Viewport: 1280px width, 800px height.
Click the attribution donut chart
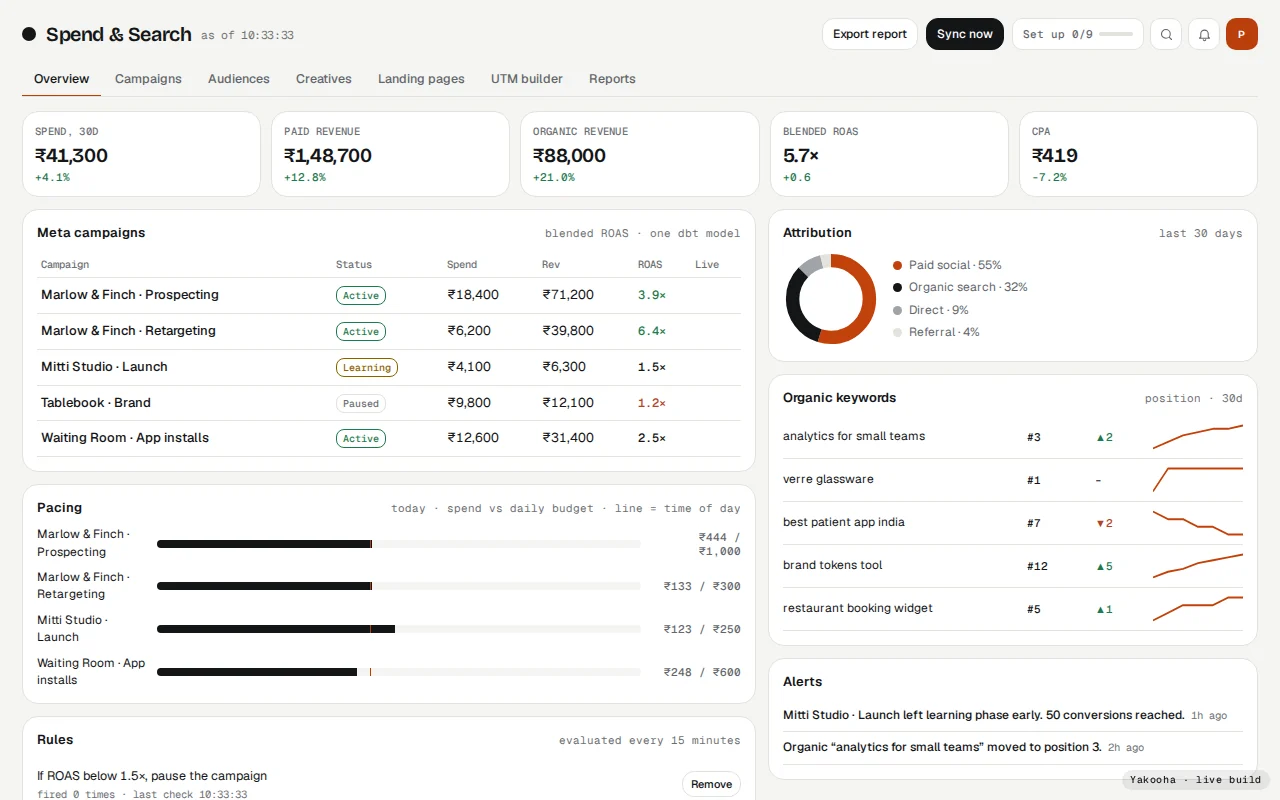tap(831, 299)
